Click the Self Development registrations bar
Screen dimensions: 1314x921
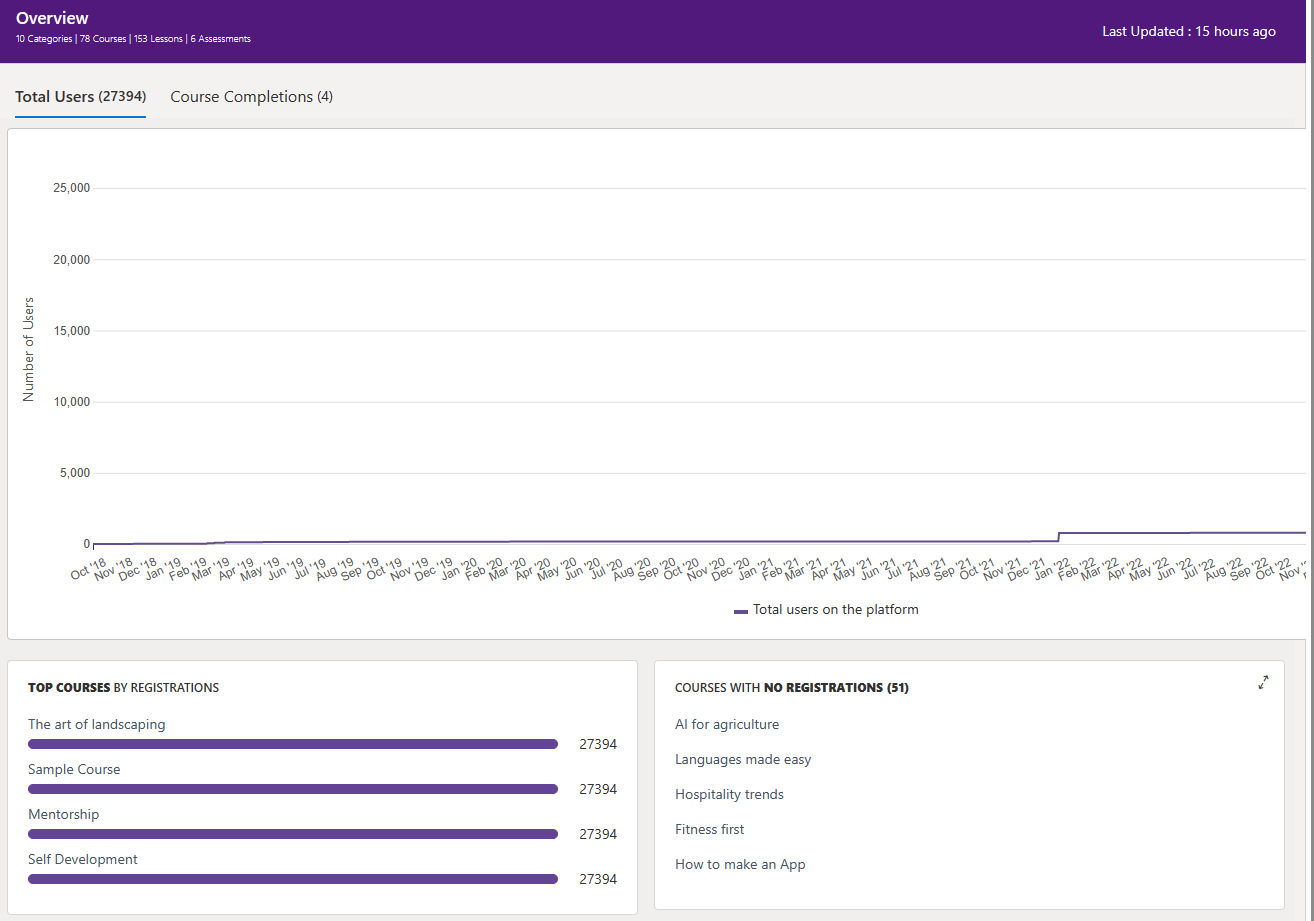point(293,879)
